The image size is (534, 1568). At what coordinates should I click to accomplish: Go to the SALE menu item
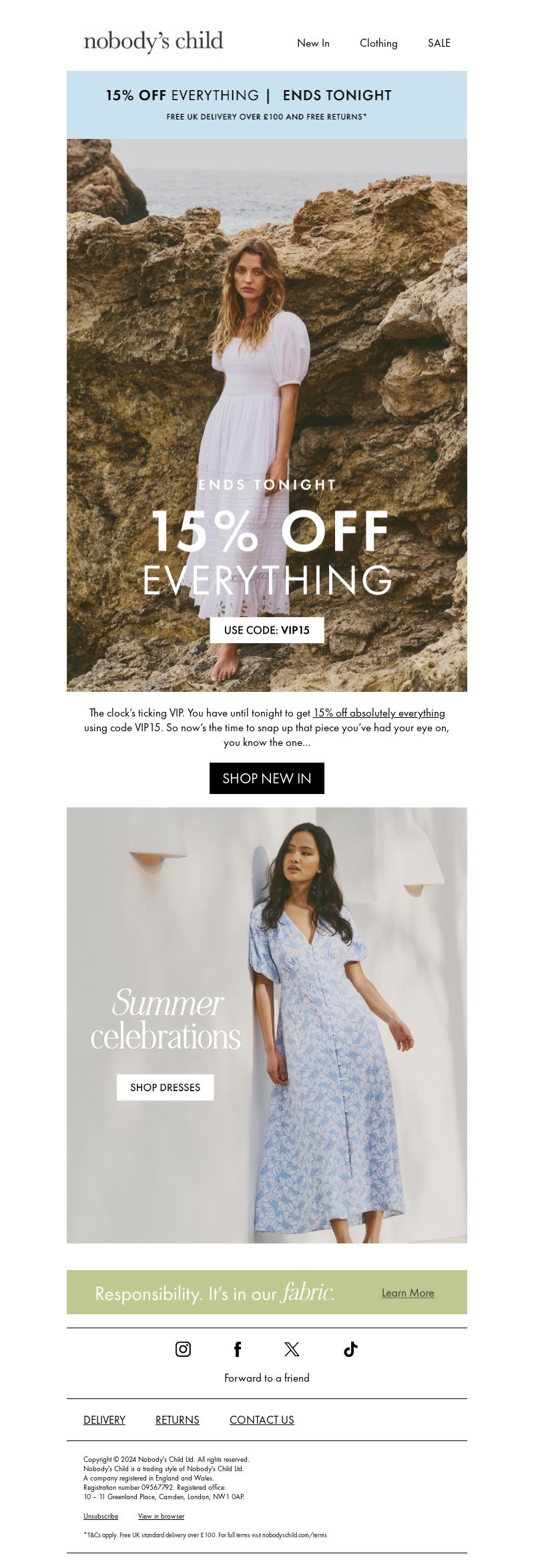point(439,43)
